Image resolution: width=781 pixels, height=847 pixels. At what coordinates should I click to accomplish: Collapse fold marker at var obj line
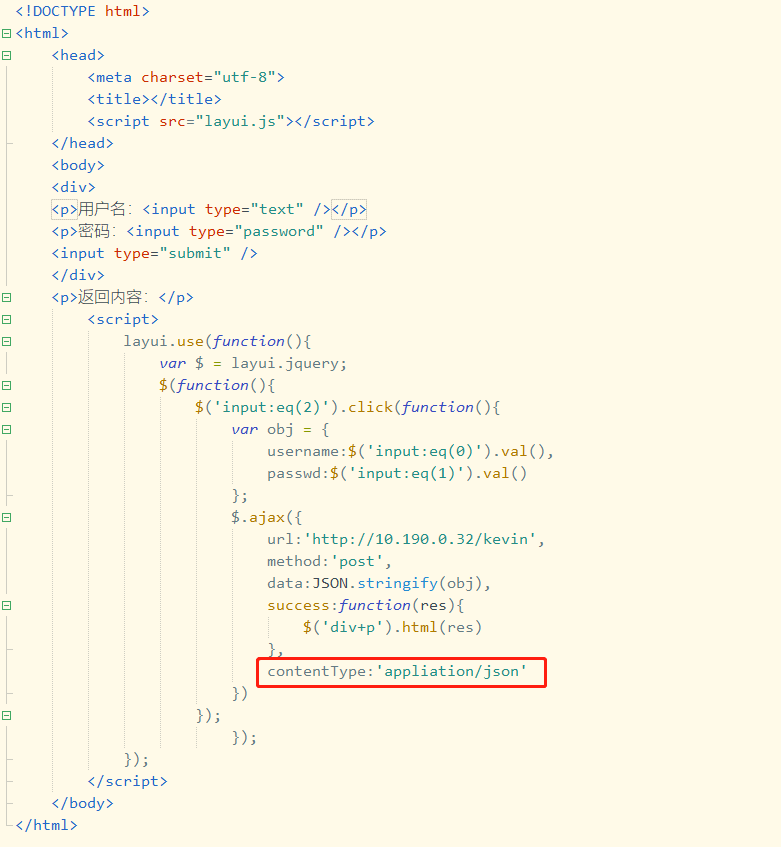pyautogui.click(x=6, y=429)
